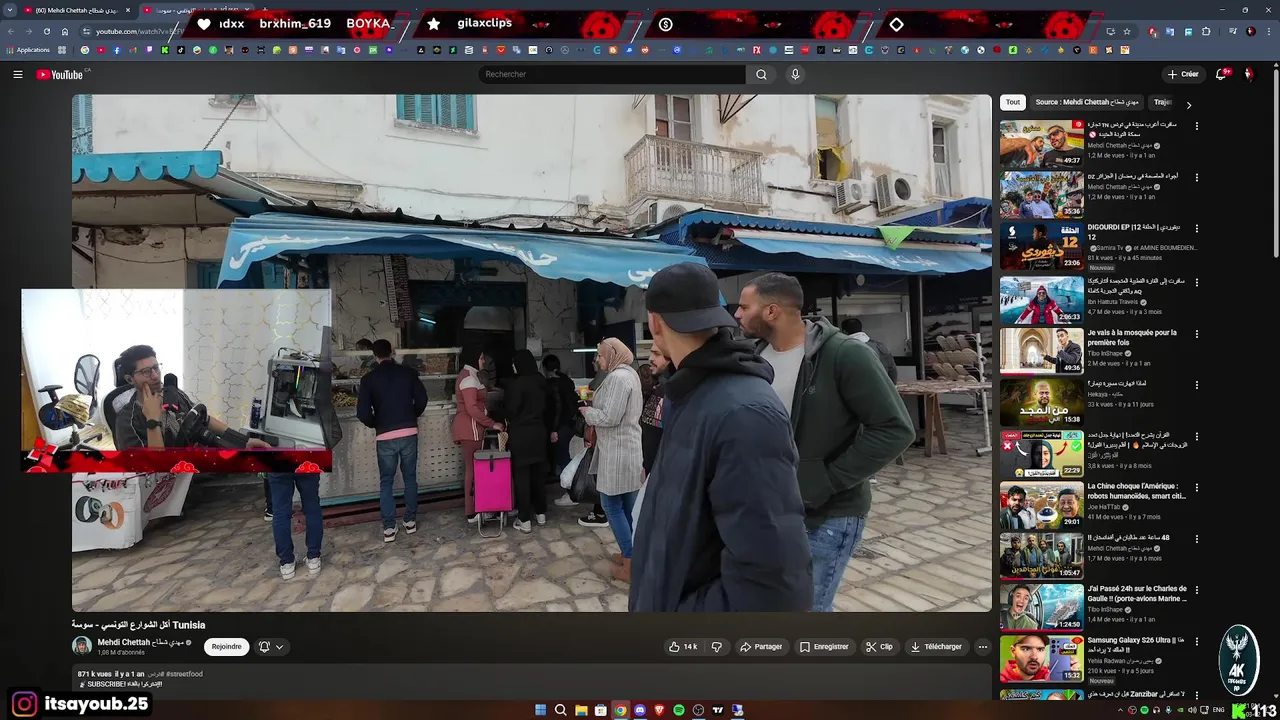Switch to the first Mehdi Chettah browser tab
Screen dimensions: 1280x720
click(x=77, y=10)
